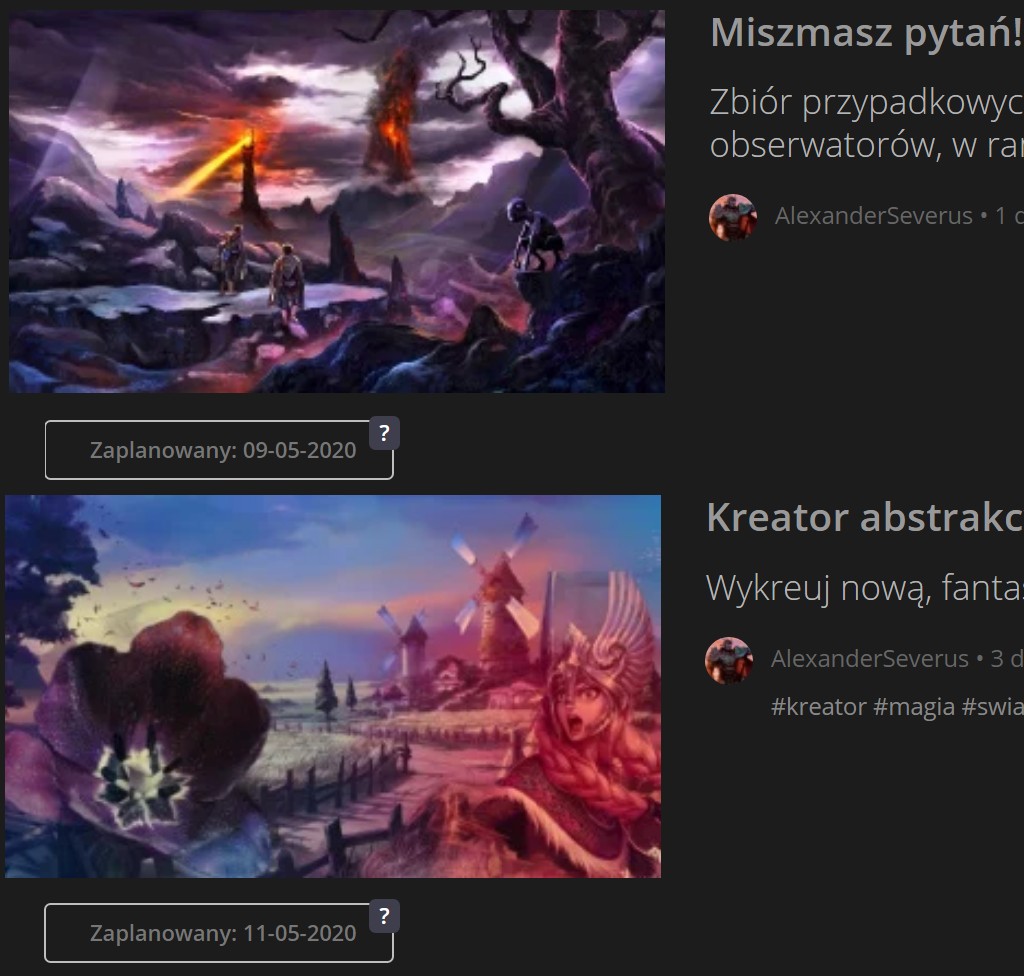Click AlexanderSeverus avatar on the Miszmasz quiz
This screenshot has width=1024, height=976.
733,218
